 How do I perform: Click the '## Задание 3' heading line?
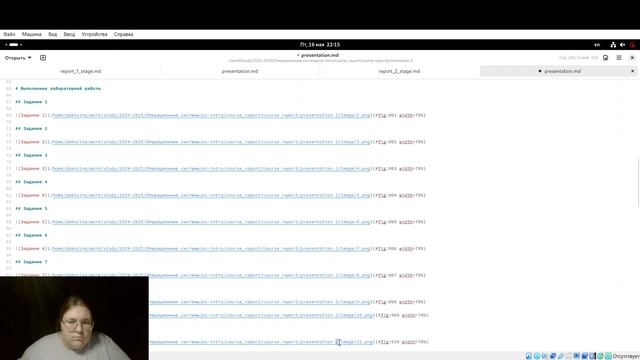pyautogui.click(x=31, y=155)
